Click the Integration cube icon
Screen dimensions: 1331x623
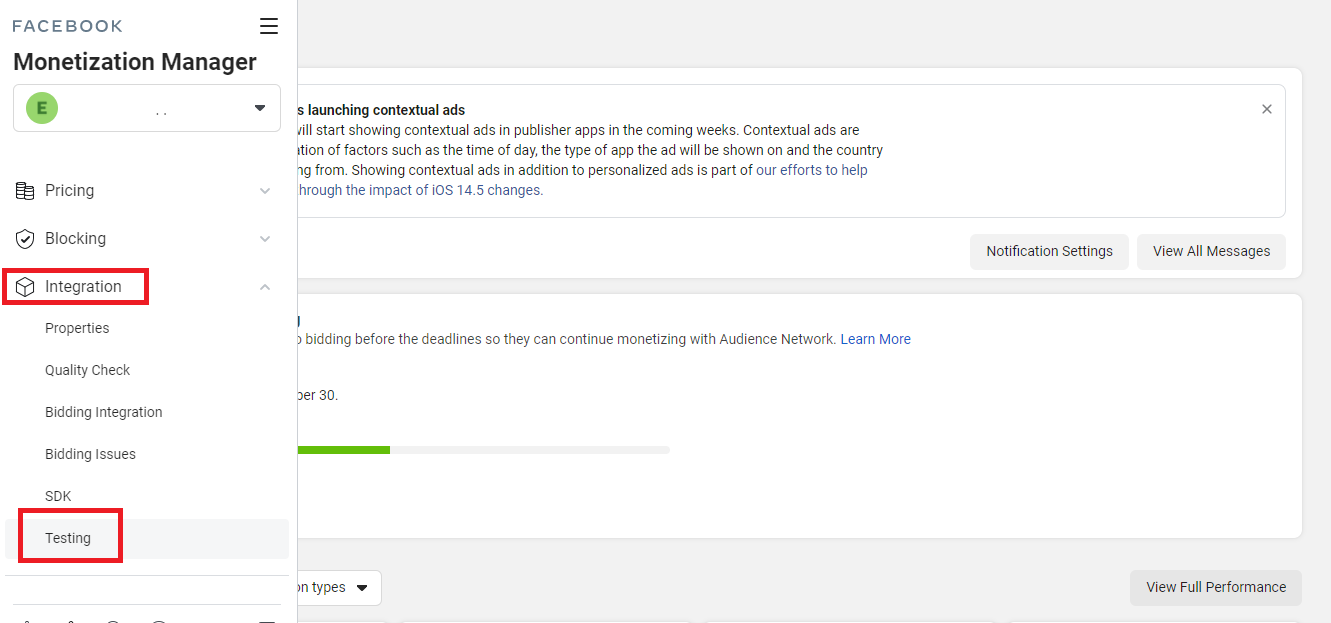(x=25, y=287)
